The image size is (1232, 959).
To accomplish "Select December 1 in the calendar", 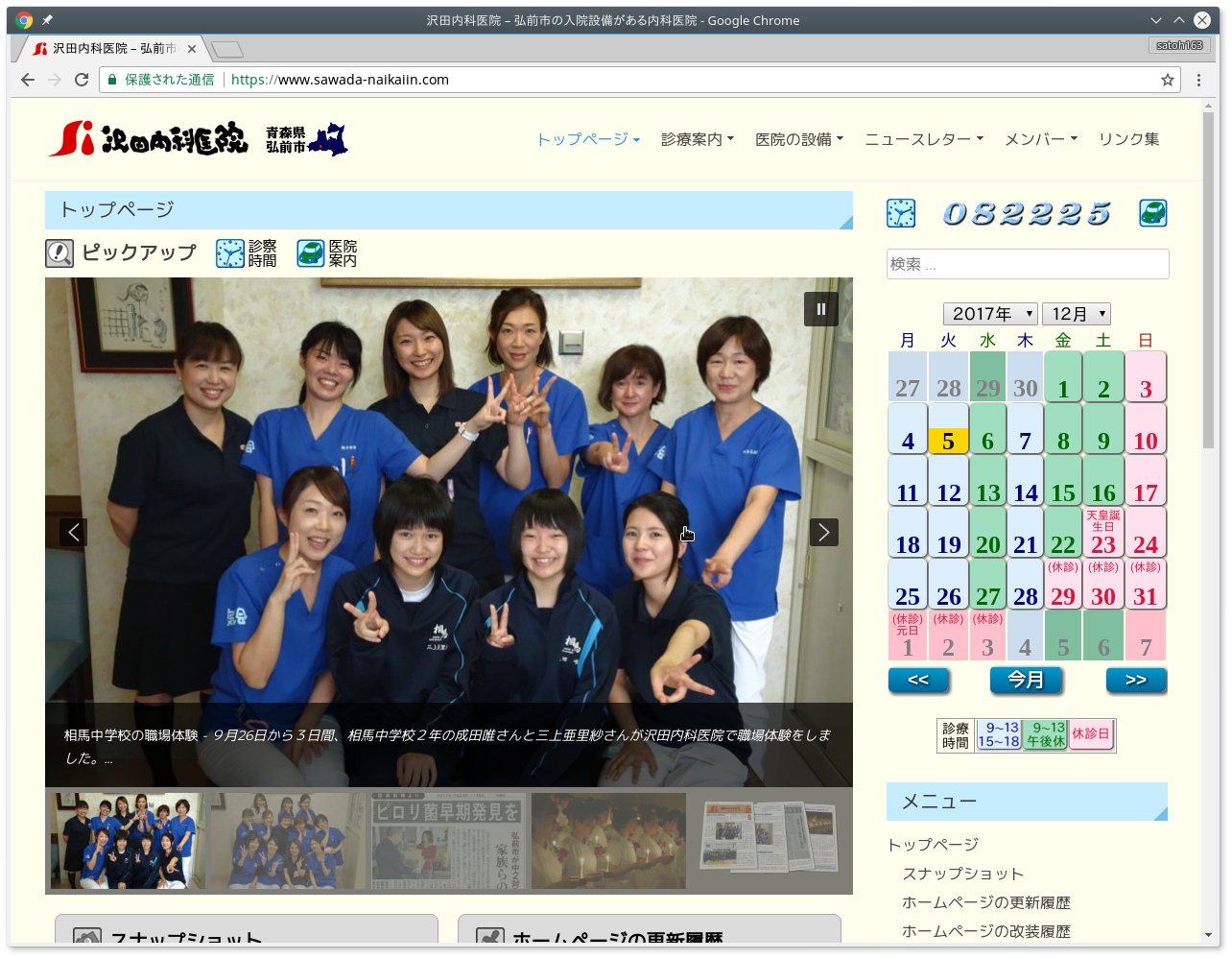I will tap(1063, 377).
